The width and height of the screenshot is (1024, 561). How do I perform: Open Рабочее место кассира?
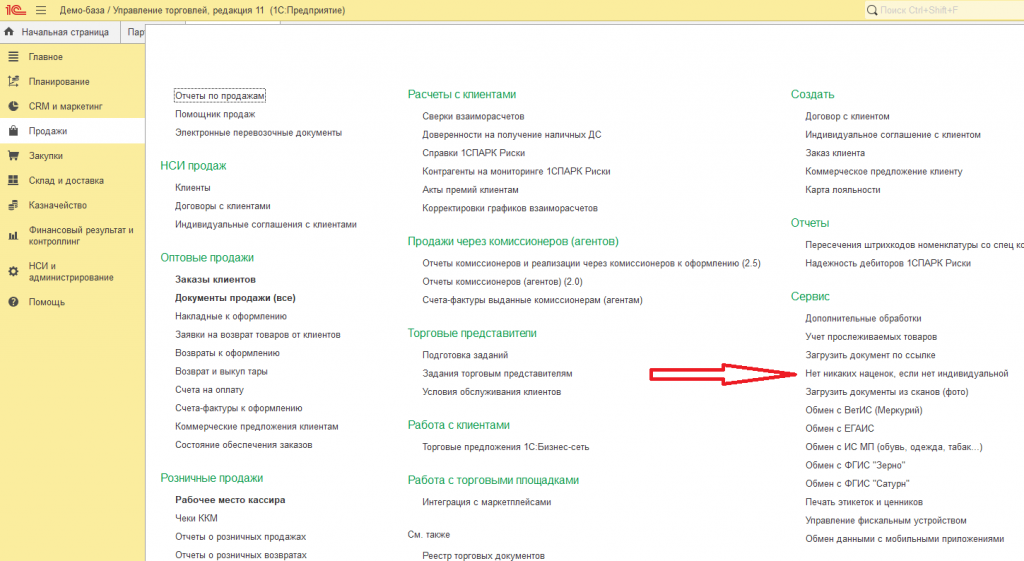coord(230,500)
